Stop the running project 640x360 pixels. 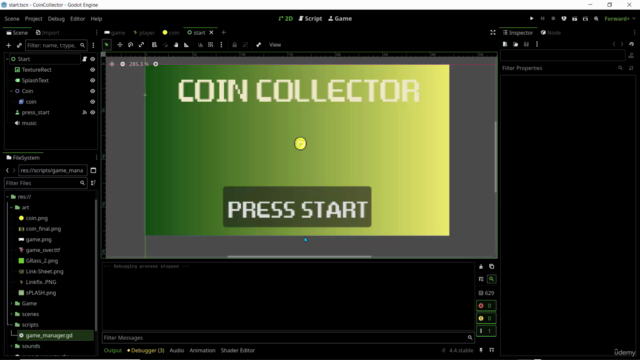(553, 19)
